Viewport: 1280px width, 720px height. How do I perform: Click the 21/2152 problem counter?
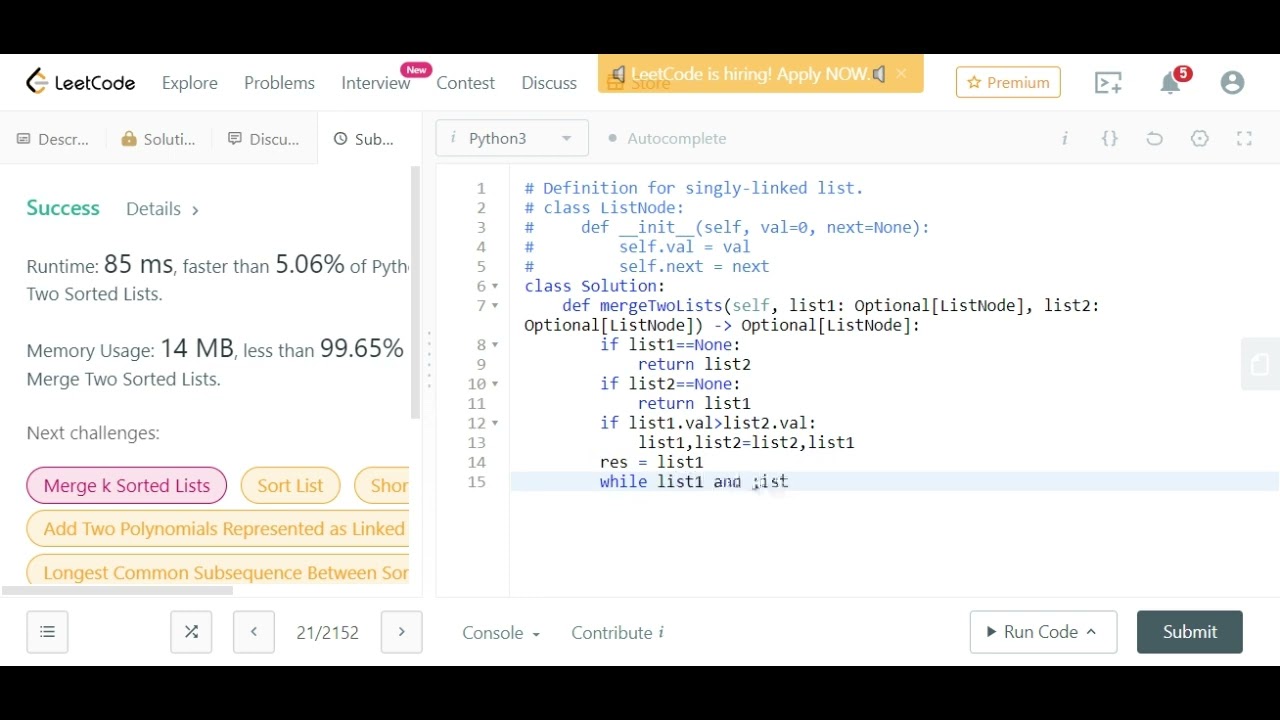327,632
